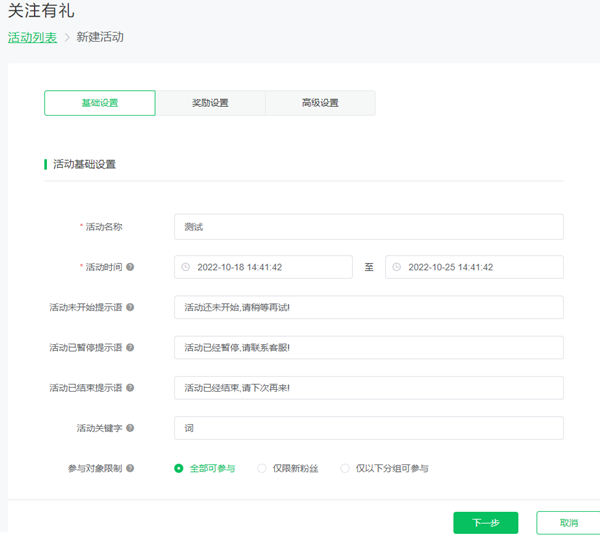This screenshot has width=600, height=535.
Task: Click the green 下一步 button
Action: click(486, 523)
